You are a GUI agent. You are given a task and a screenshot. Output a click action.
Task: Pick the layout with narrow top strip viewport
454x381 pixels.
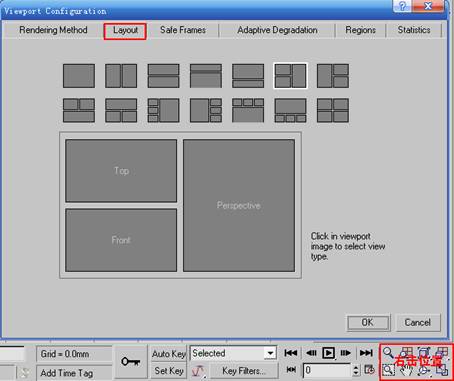tap(206, 76)
